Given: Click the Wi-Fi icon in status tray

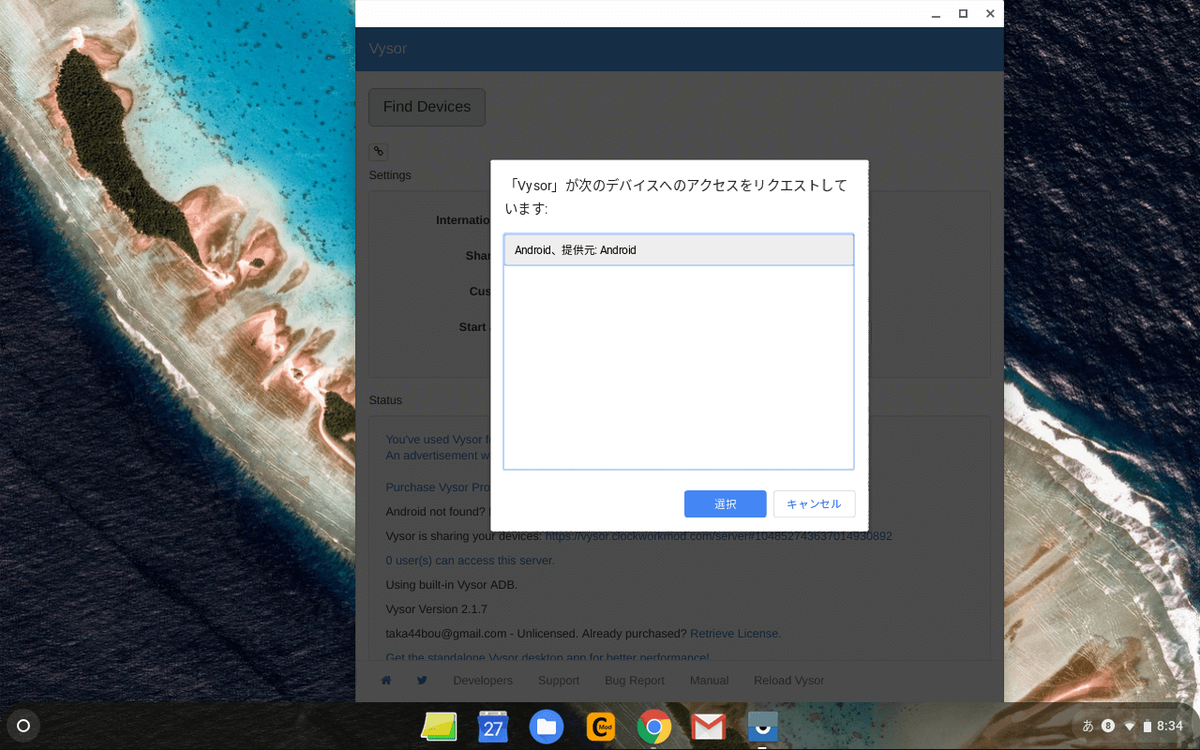Looking at the screenshot, I should point(1130,726).
